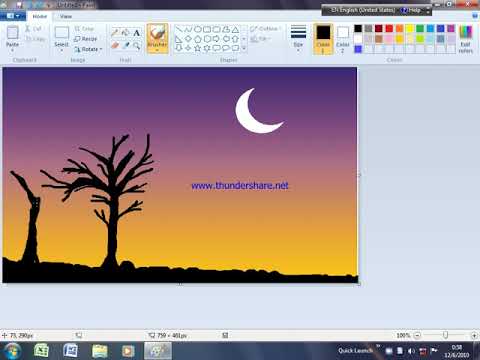Viewport: 480px width, 360px height.
Task: Choose the Down arrow shape
Action: 179,48
